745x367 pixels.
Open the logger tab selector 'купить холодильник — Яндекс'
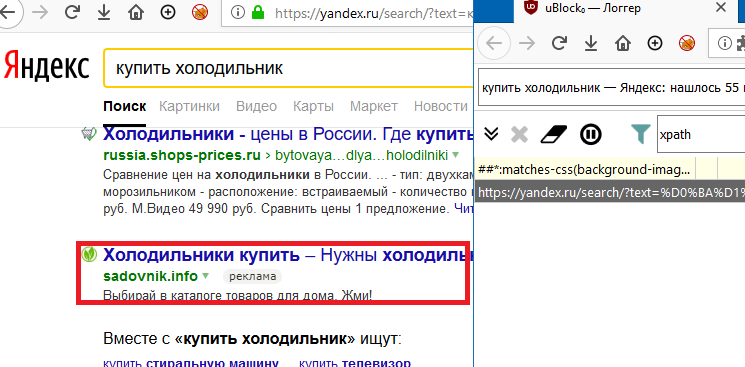point(611,87)
